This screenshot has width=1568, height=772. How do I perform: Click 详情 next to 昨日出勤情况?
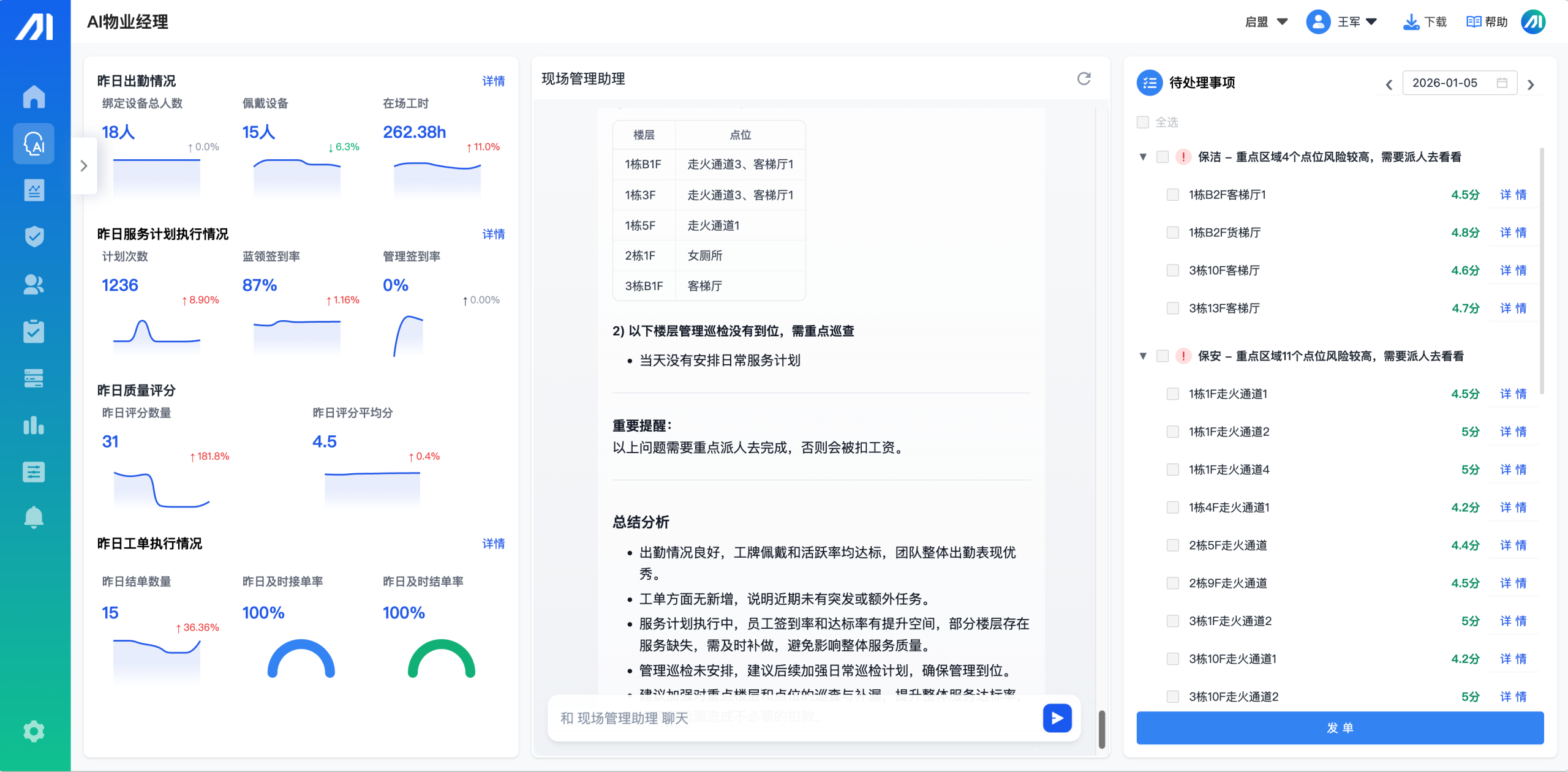pos(492,81)
